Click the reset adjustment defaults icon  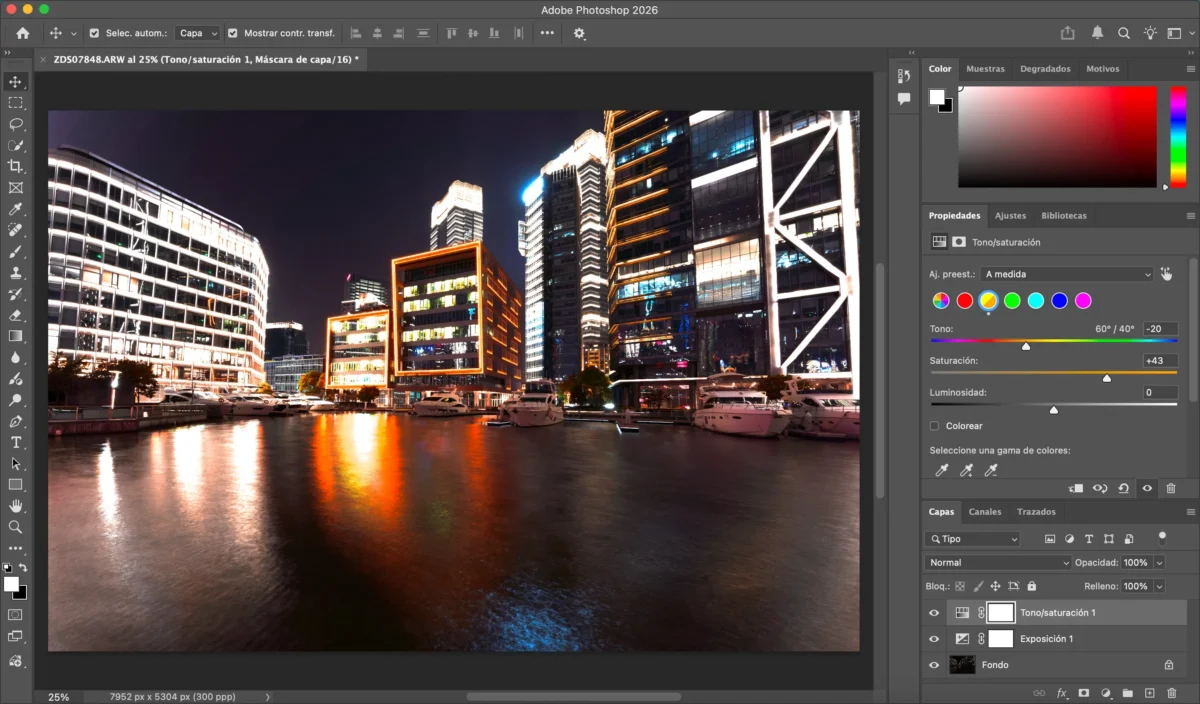[1123, 489]
